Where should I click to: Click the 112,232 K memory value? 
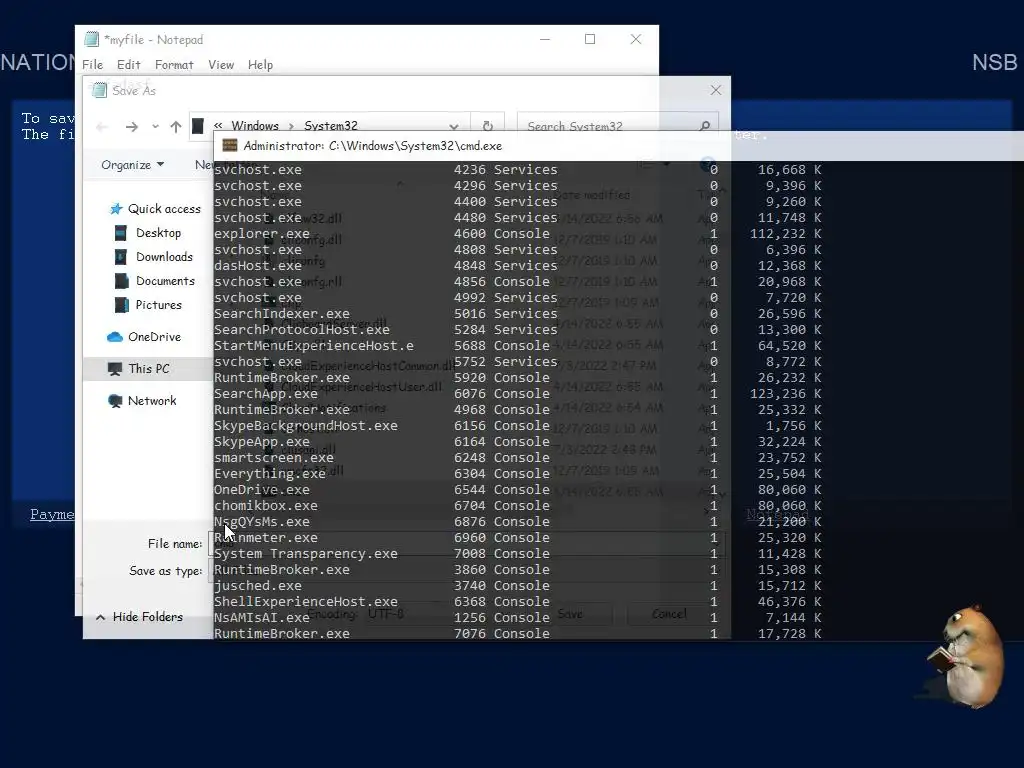tap(786, 234)
